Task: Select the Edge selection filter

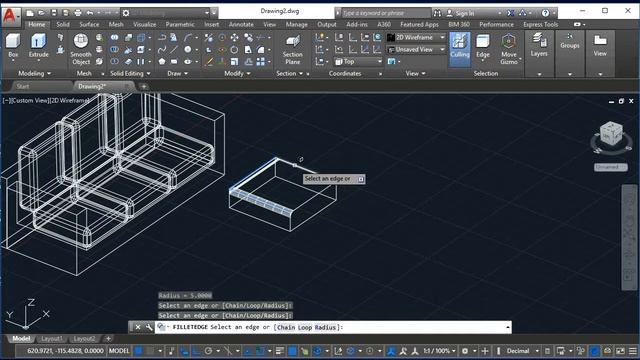Action: 482,46
